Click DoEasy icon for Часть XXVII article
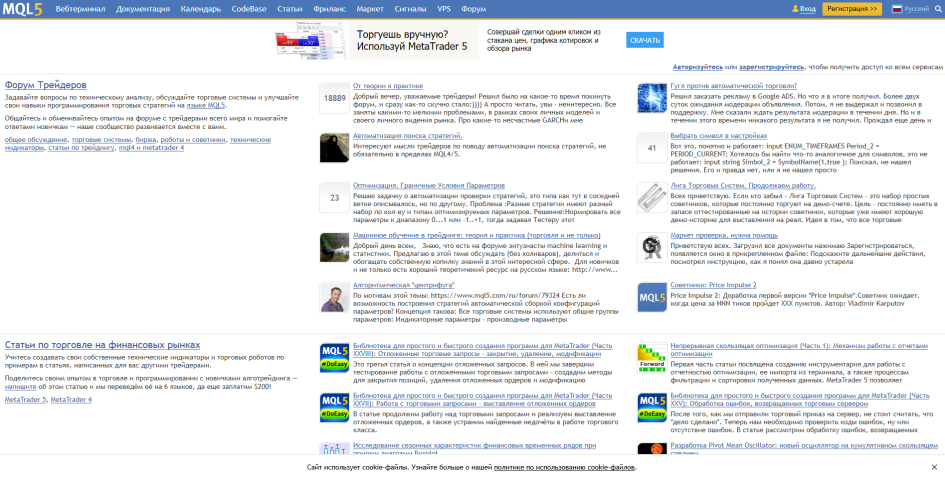Screen dimensions: 945x477 334,408
